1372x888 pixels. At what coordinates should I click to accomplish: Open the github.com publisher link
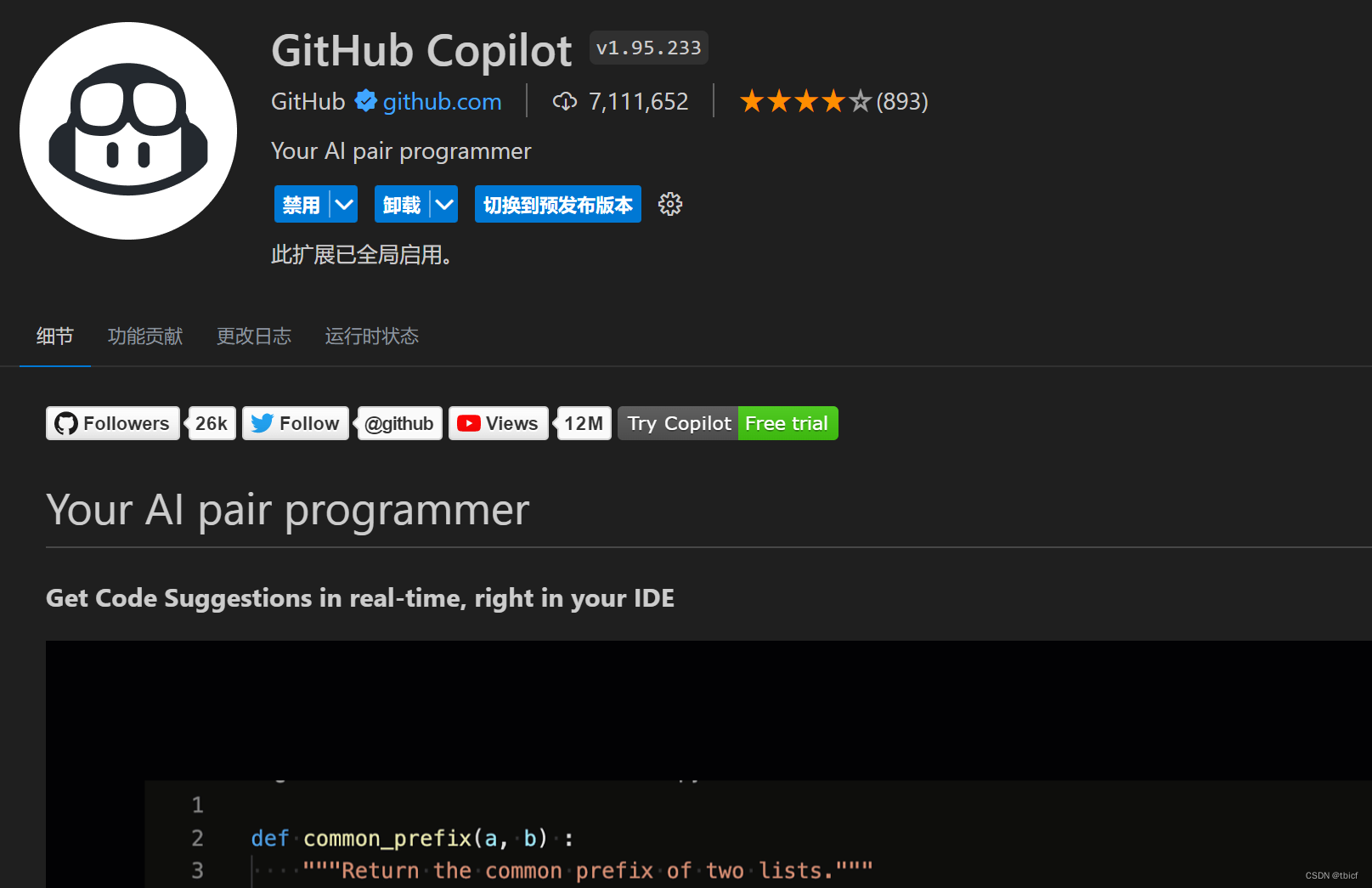[443, 101]
